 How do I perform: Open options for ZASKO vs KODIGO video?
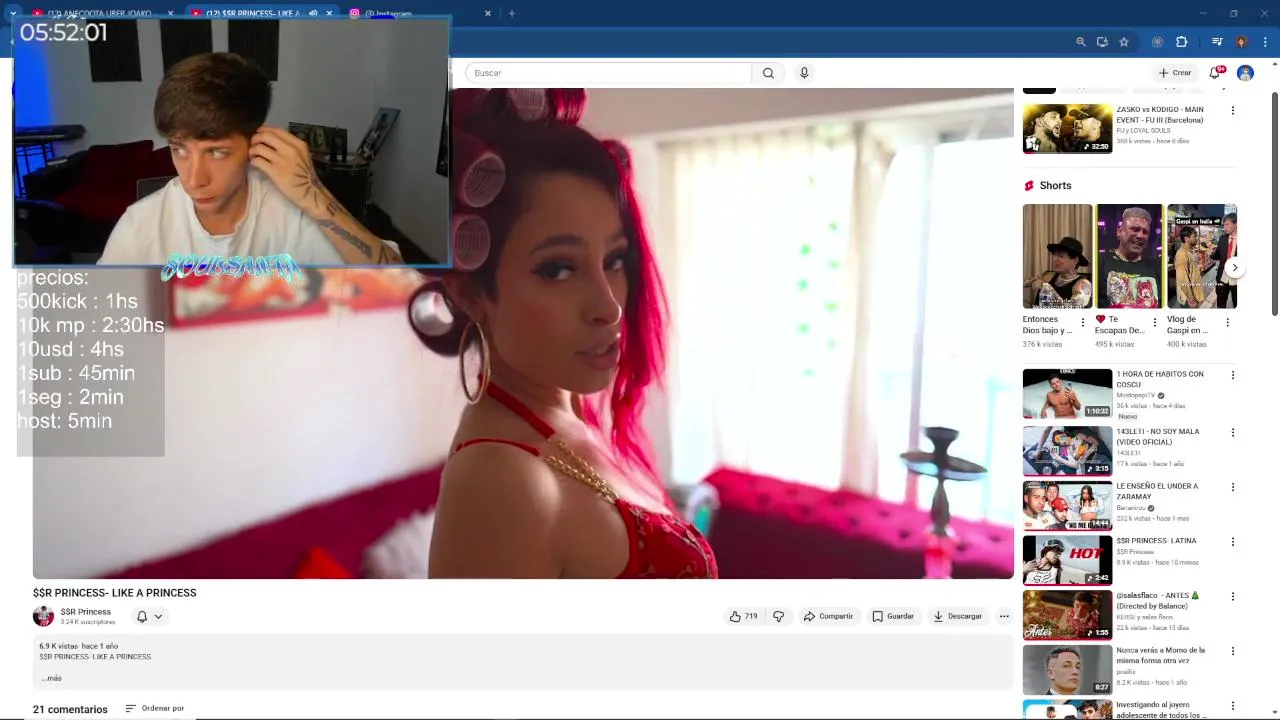[x=1232, y=110]
